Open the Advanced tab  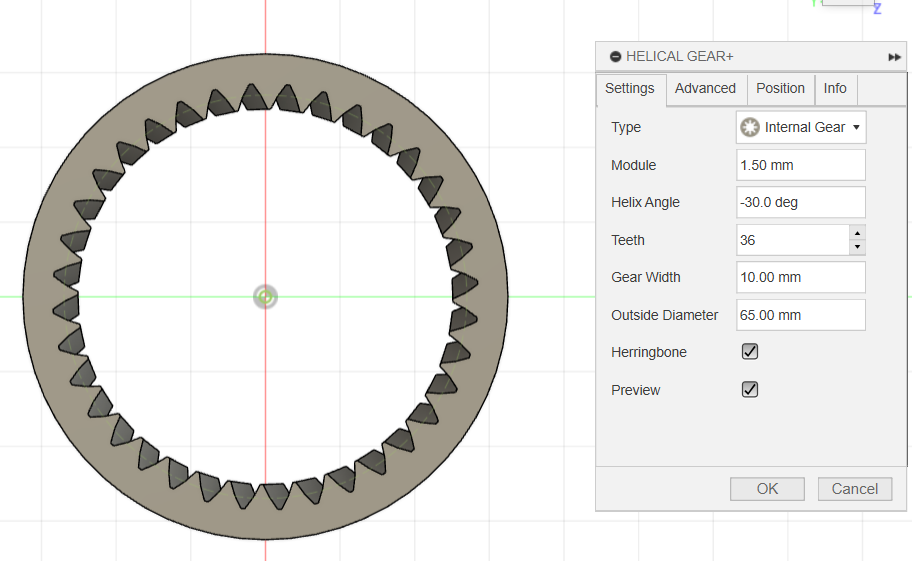tap(705, 88)
